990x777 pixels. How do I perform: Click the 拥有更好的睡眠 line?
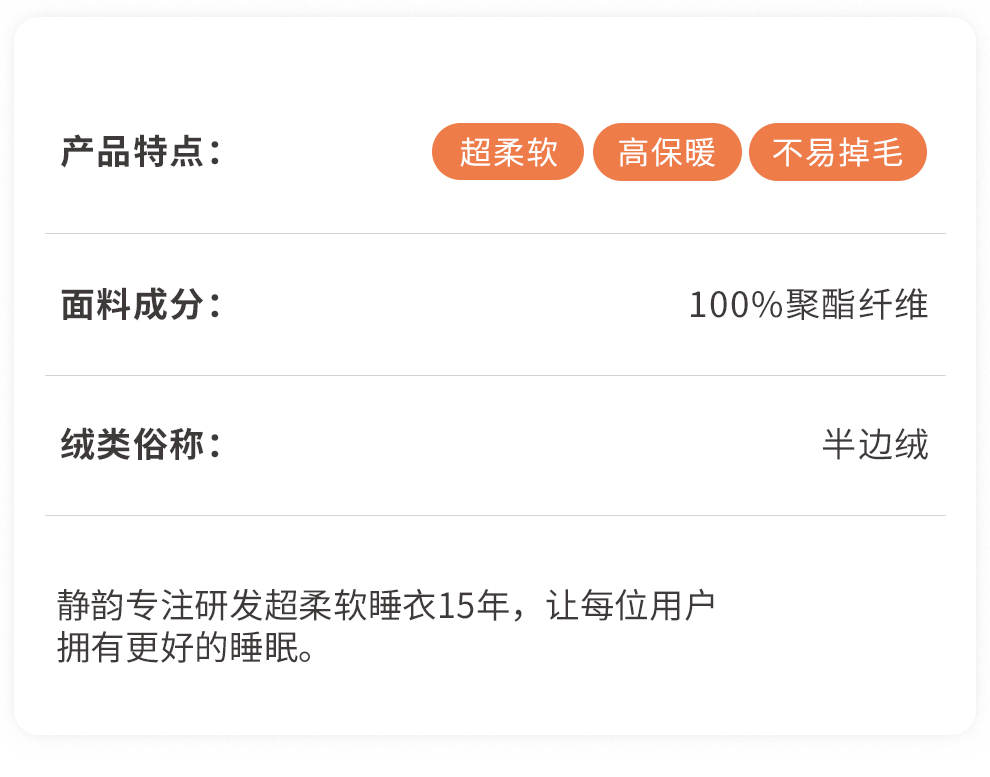click(x=180, y=649)
